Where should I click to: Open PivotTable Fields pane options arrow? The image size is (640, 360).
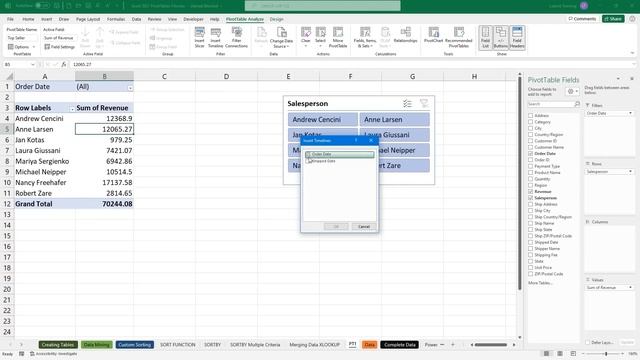[618, 79]
